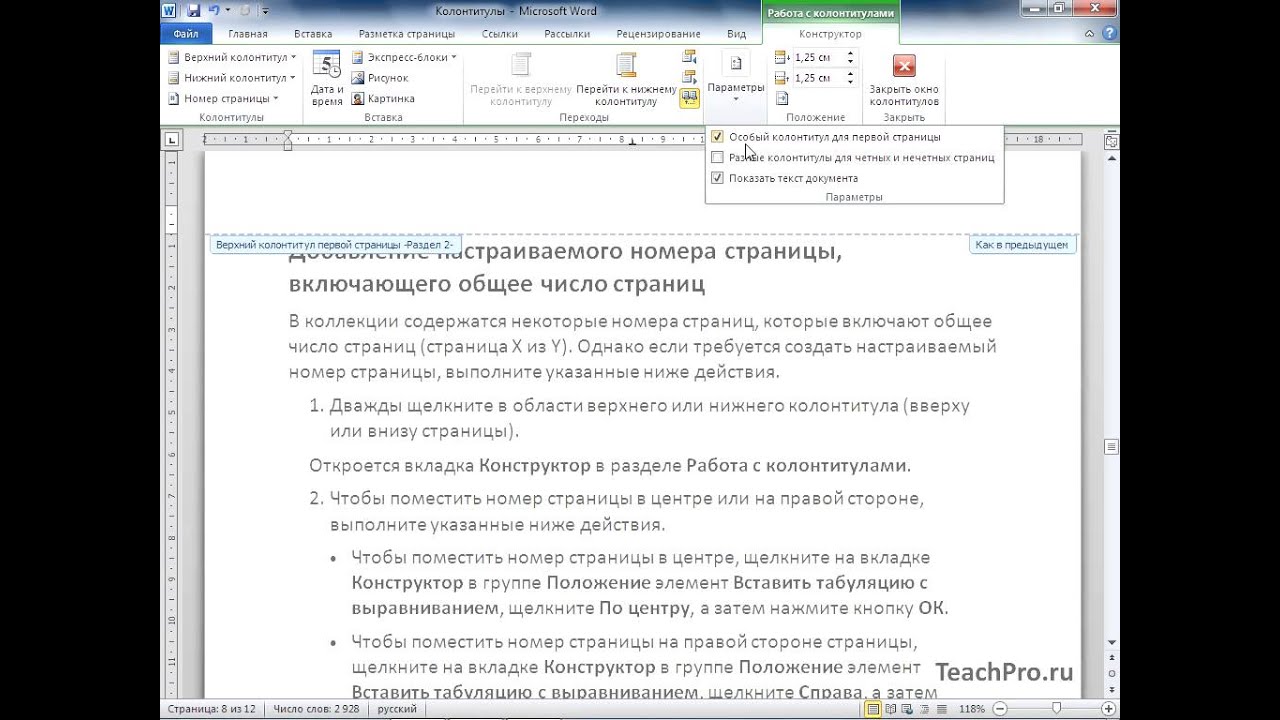Screen dimensions: 1280x720
Task: Switch to Print Layout view in status bar
Action: (x=873, y=709)
